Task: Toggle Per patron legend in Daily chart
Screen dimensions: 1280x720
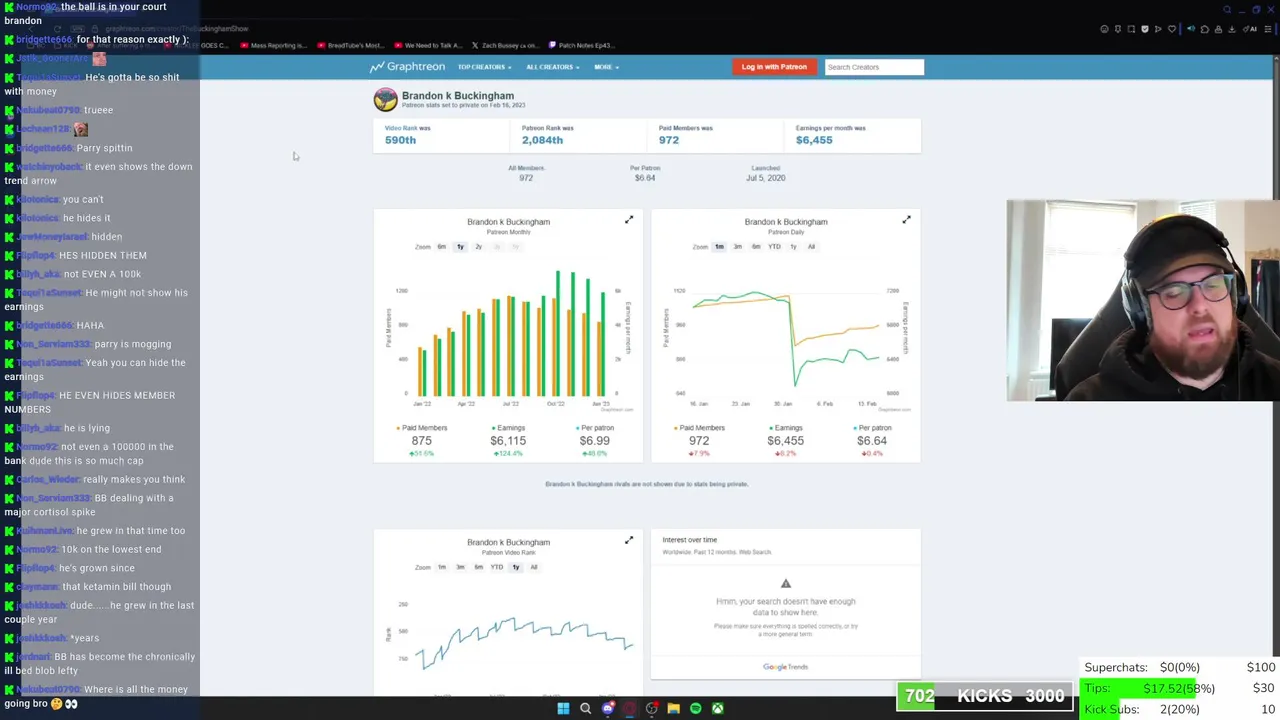Action: (x=871, y=428)
